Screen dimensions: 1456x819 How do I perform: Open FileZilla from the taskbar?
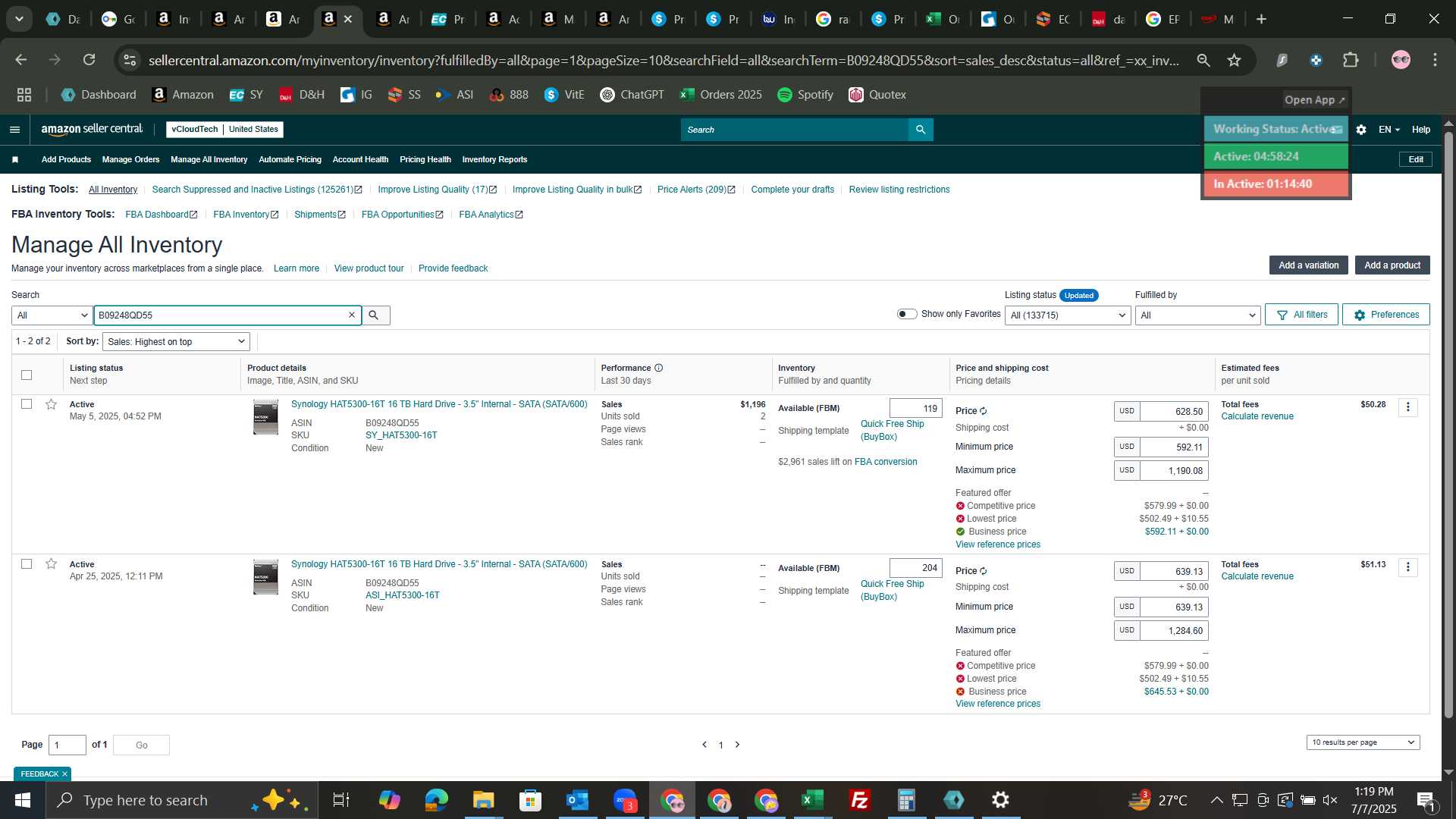[x=859, y=800]
